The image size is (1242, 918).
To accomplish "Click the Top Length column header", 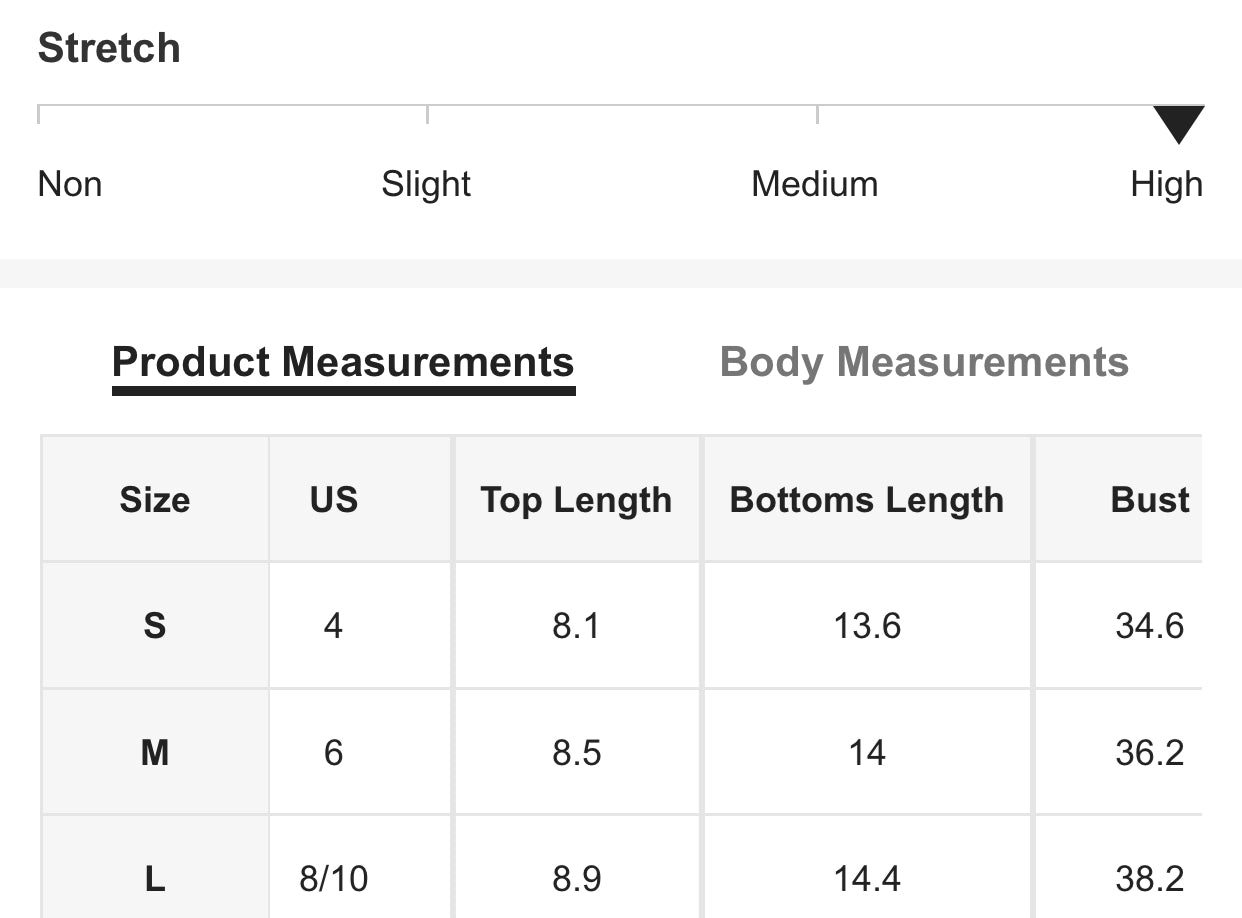I will click(x=576, y=499).
